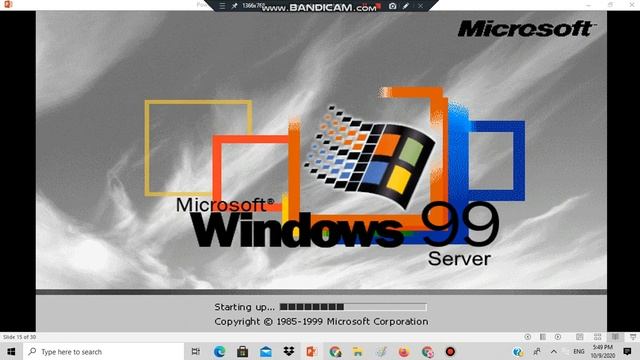
Task: Open the Firefox icon in the taskbar
Action: [404, 351]
